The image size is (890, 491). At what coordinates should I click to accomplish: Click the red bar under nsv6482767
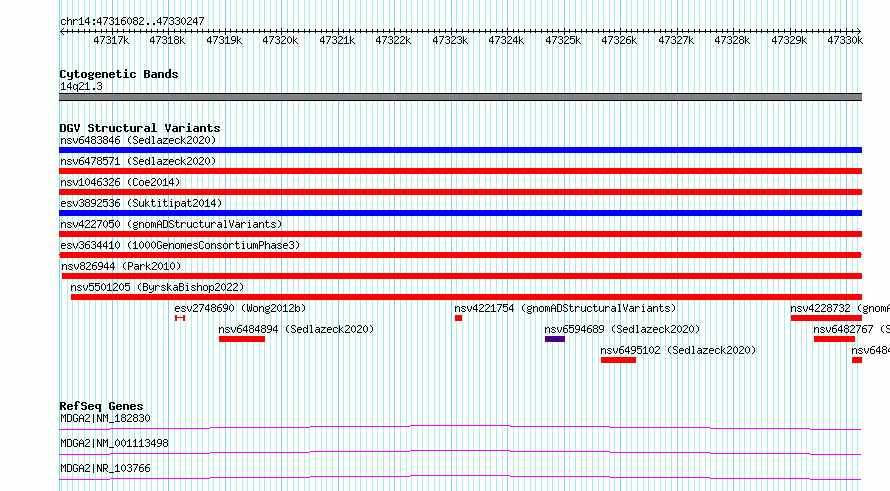click(x=834, y=339)
